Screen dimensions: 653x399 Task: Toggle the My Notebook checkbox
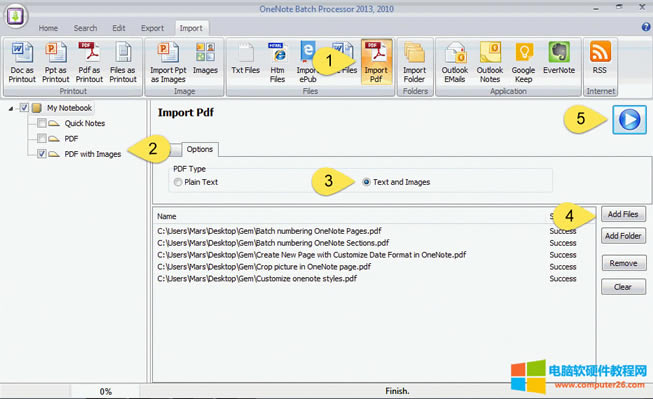tap(24, 108)
